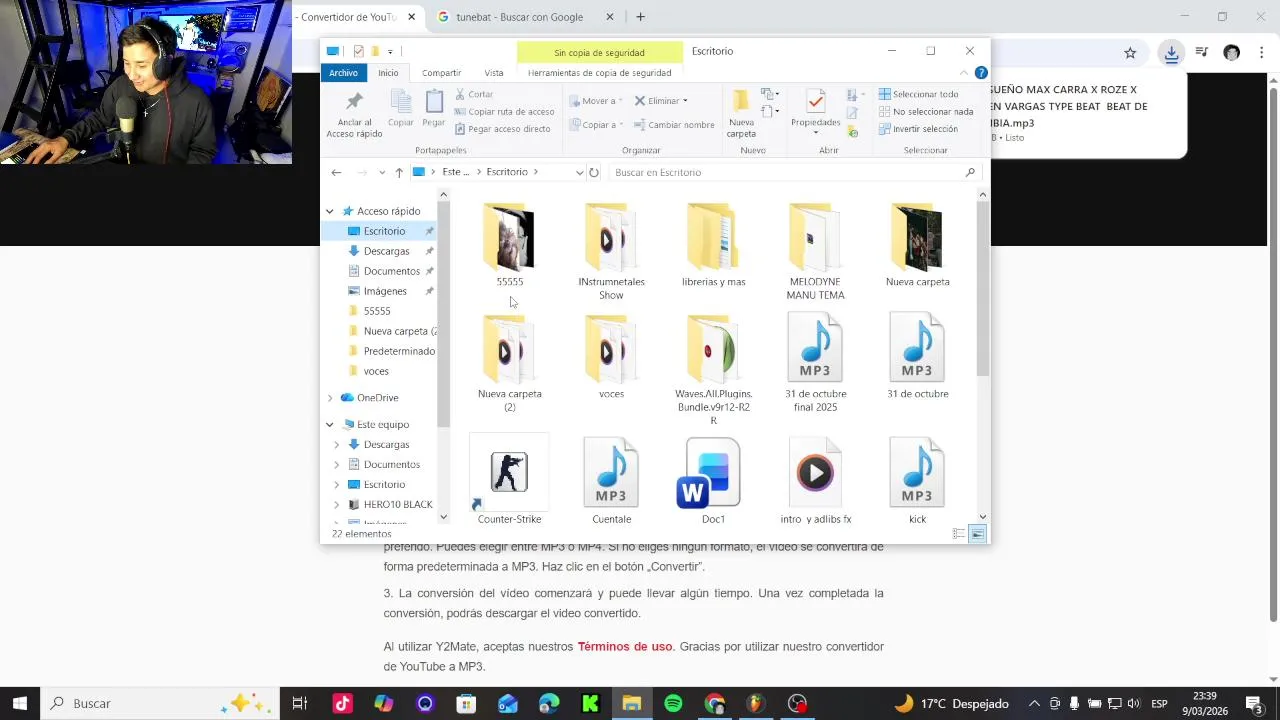
Task: Open the Mover a dropdown
Action: pyautogui.click(x=596, y=101)
